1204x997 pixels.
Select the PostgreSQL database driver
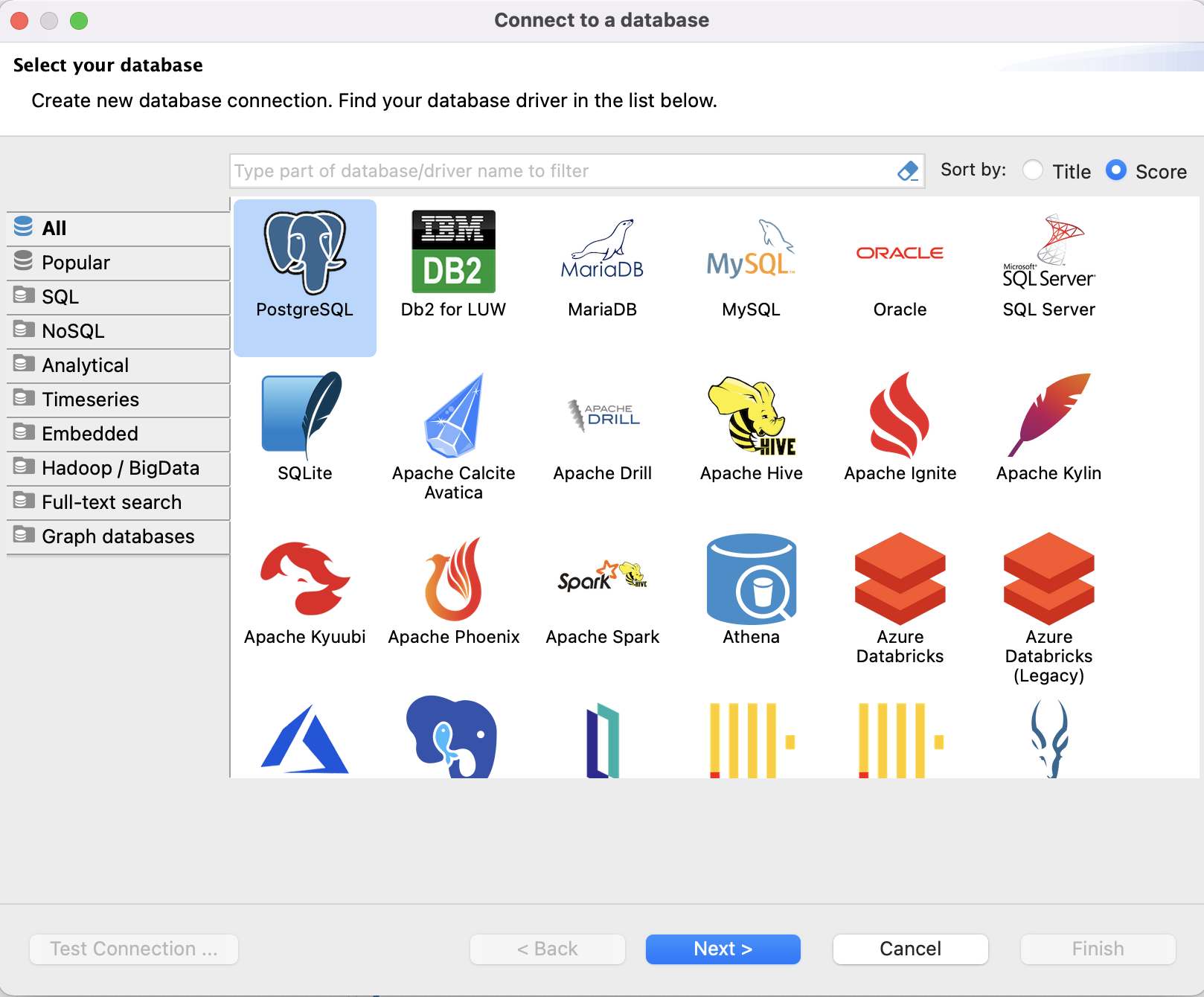pos(305,277)
